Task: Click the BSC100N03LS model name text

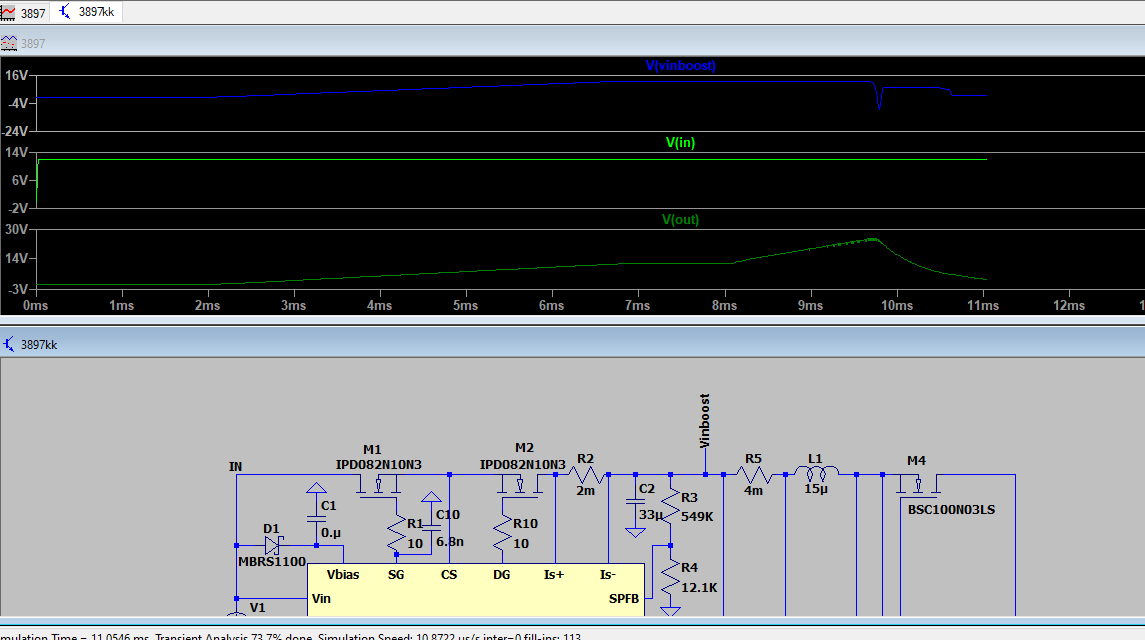Action: point(951,509)
